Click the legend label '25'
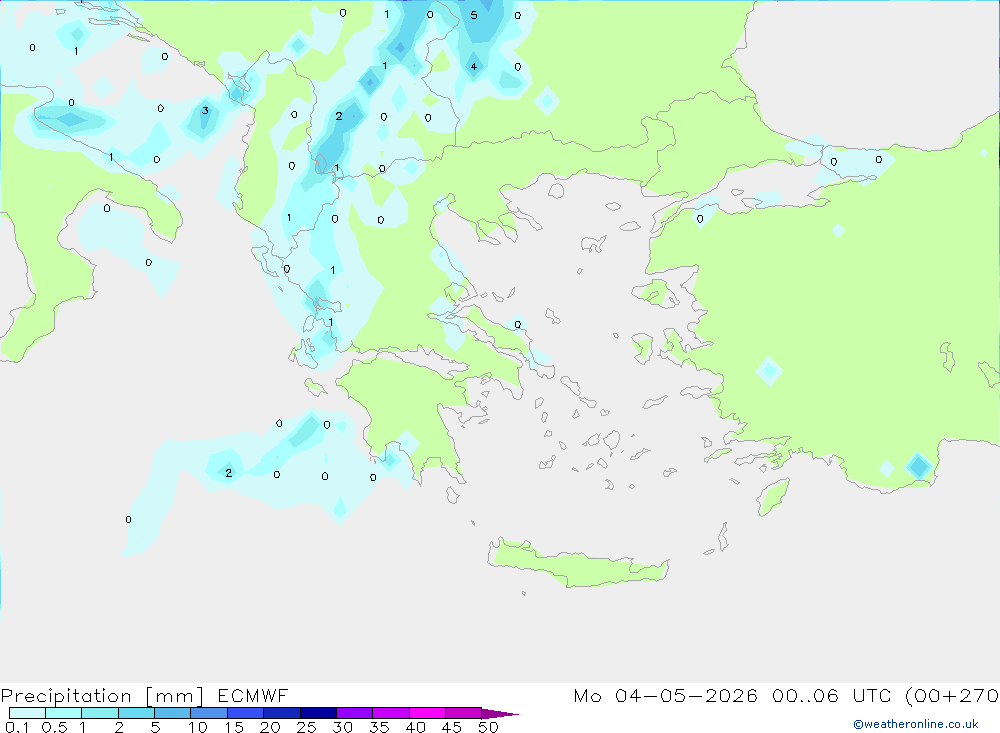The image size is (1000, 733). [x=306, y=727]
